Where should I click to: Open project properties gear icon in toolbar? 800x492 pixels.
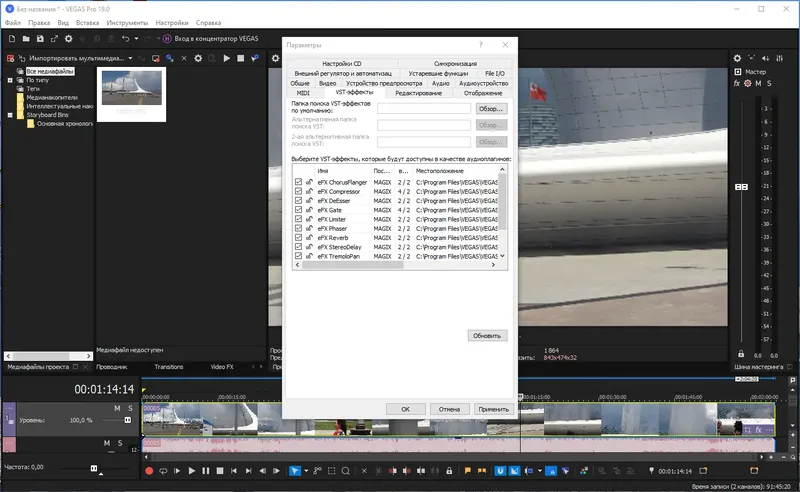click(68, 39)
